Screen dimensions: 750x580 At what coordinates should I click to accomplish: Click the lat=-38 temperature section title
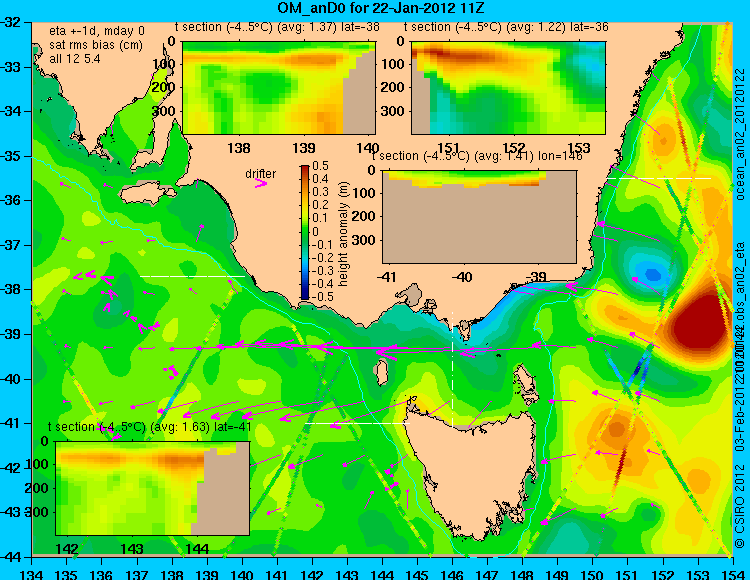click(x=277, y=27)
